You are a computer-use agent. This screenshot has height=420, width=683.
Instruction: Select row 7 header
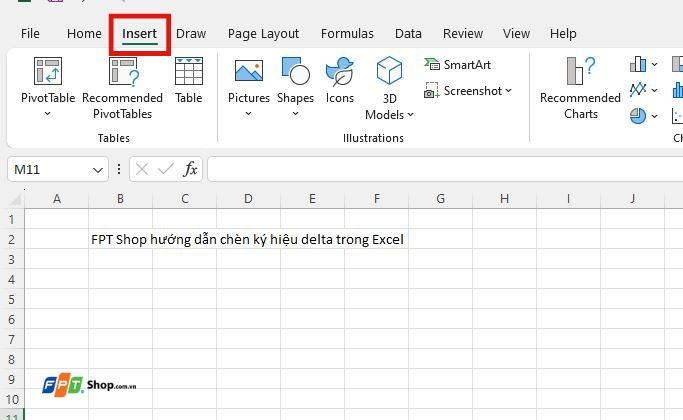(x=12, y=339)
